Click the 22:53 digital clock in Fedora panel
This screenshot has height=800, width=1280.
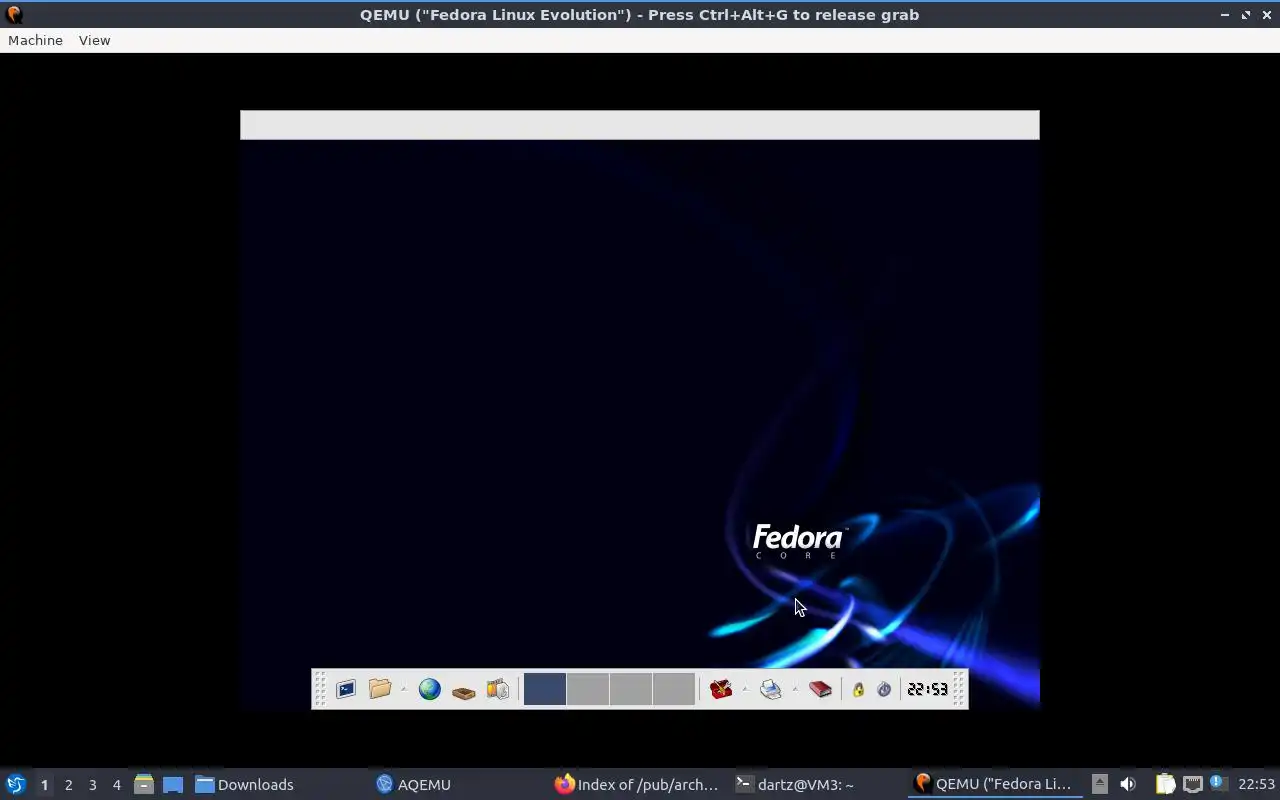tap(927, 689)
